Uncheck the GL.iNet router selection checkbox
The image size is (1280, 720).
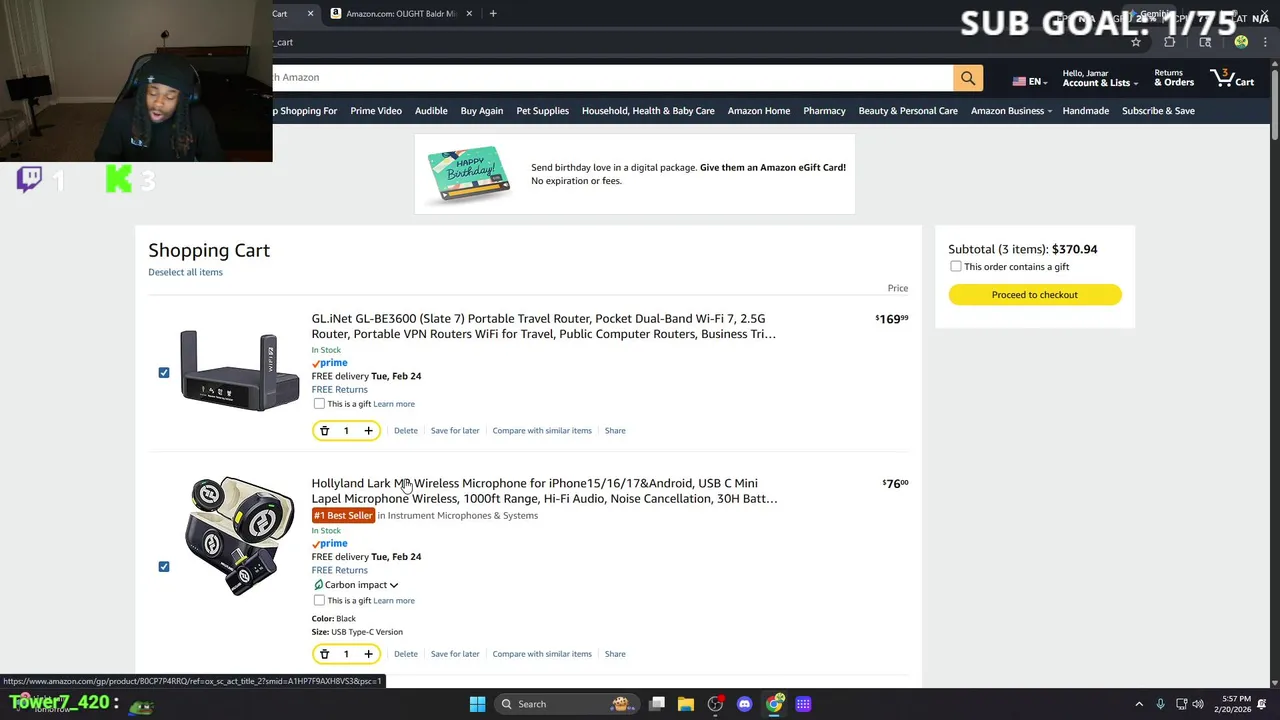click(x=164, y=373)
